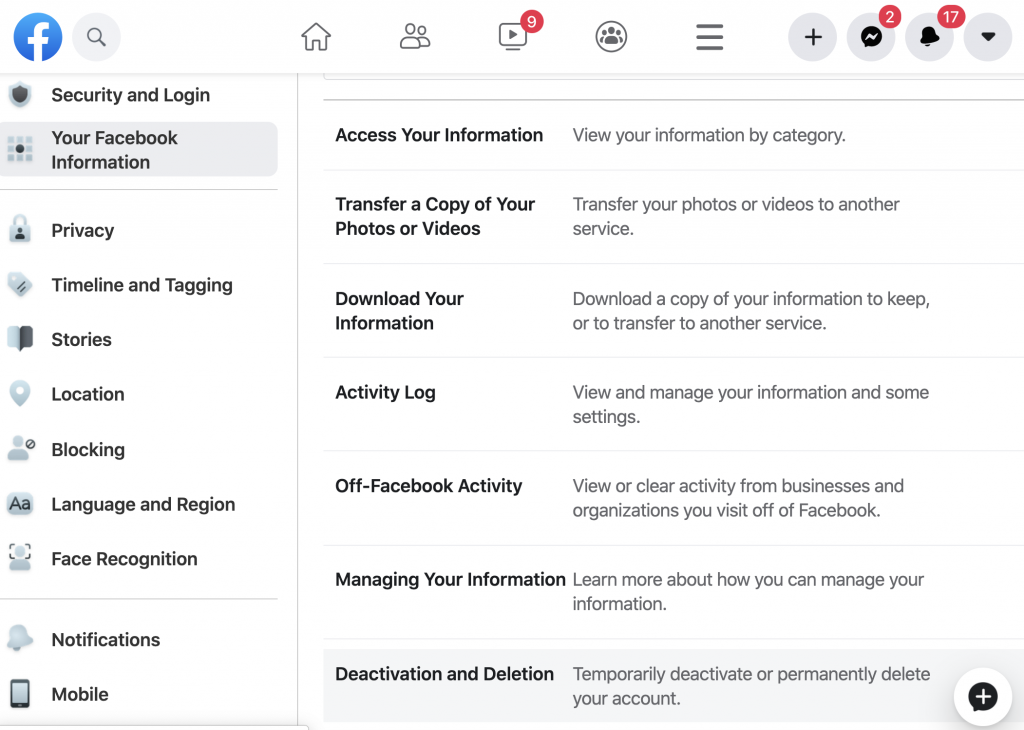Image resolution: width=1024 pixels, height=730 pixels.
Task: Click the Timeline and Tagging tag icon
Action: pos(20,285)
